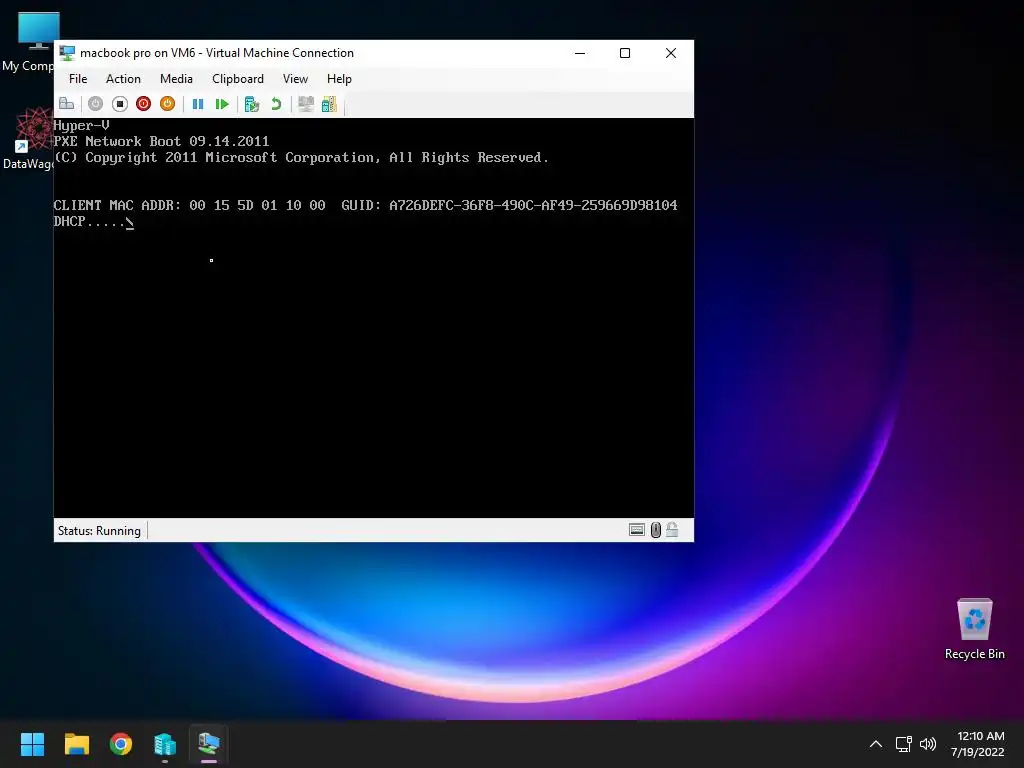The height and width of the screenshot is (768, 1024).
Task: Save VM state with orange power icon
Action: pyautogui.click(x=167, y=104)
